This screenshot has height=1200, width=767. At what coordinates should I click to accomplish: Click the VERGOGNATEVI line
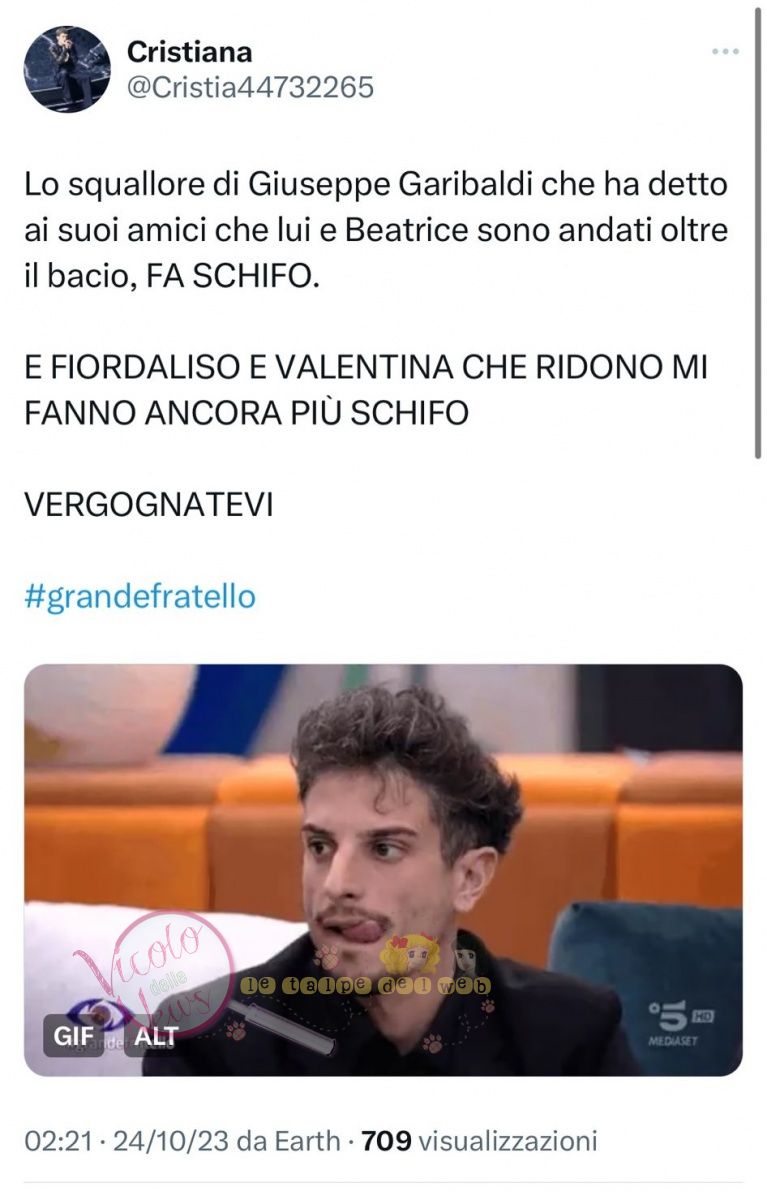click(149, 504)
